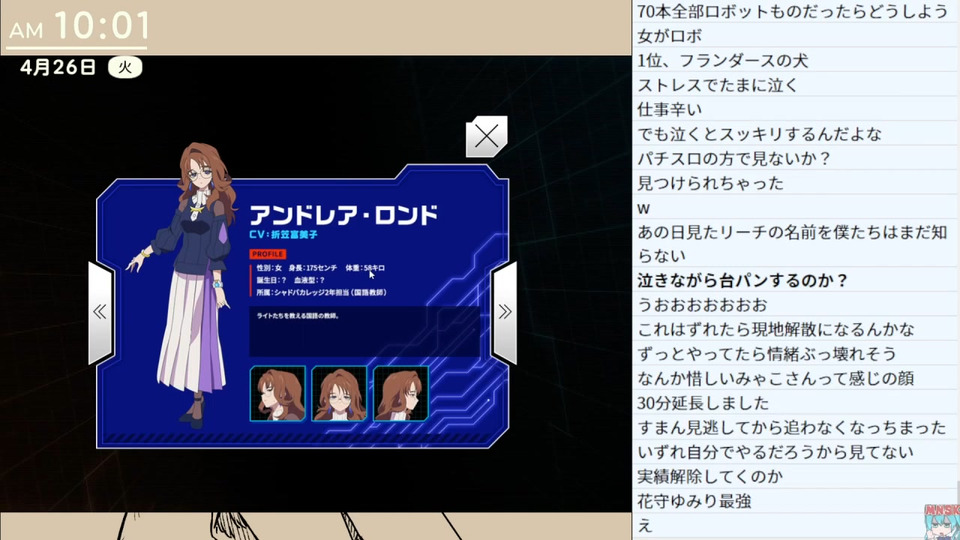
Task: Click the 身長:175センチ height value
Action: [312, 268]
